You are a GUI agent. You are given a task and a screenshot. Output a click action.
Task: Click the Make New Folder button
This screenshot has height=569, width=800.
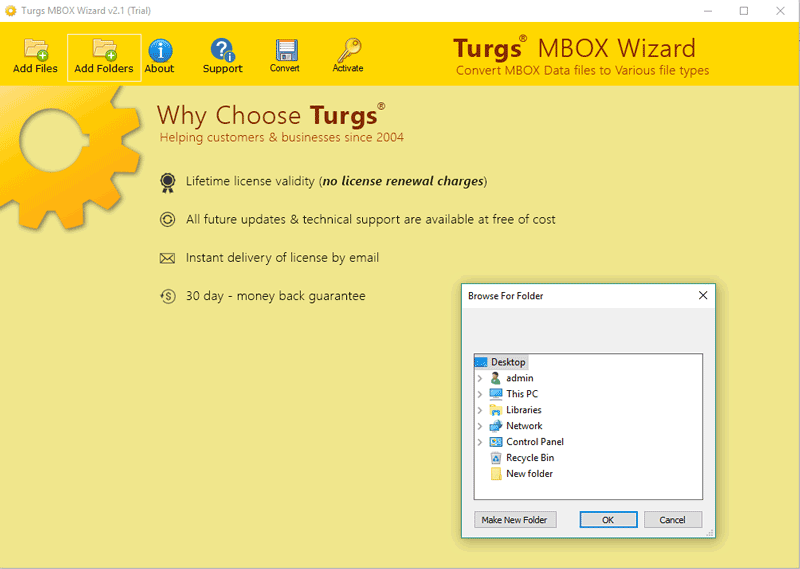click(x=515, y=519)
